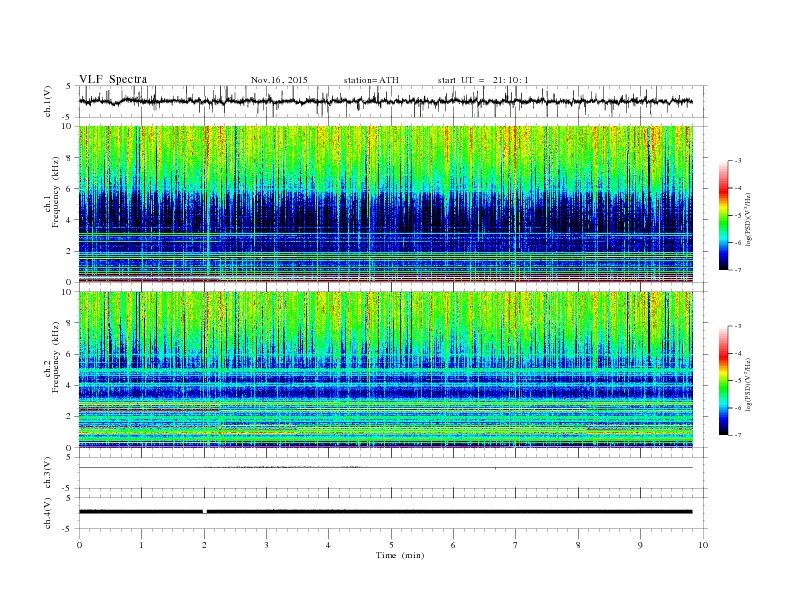Click the "ch.1(V)" axis label
792x612 pixels.
point(47,102)
